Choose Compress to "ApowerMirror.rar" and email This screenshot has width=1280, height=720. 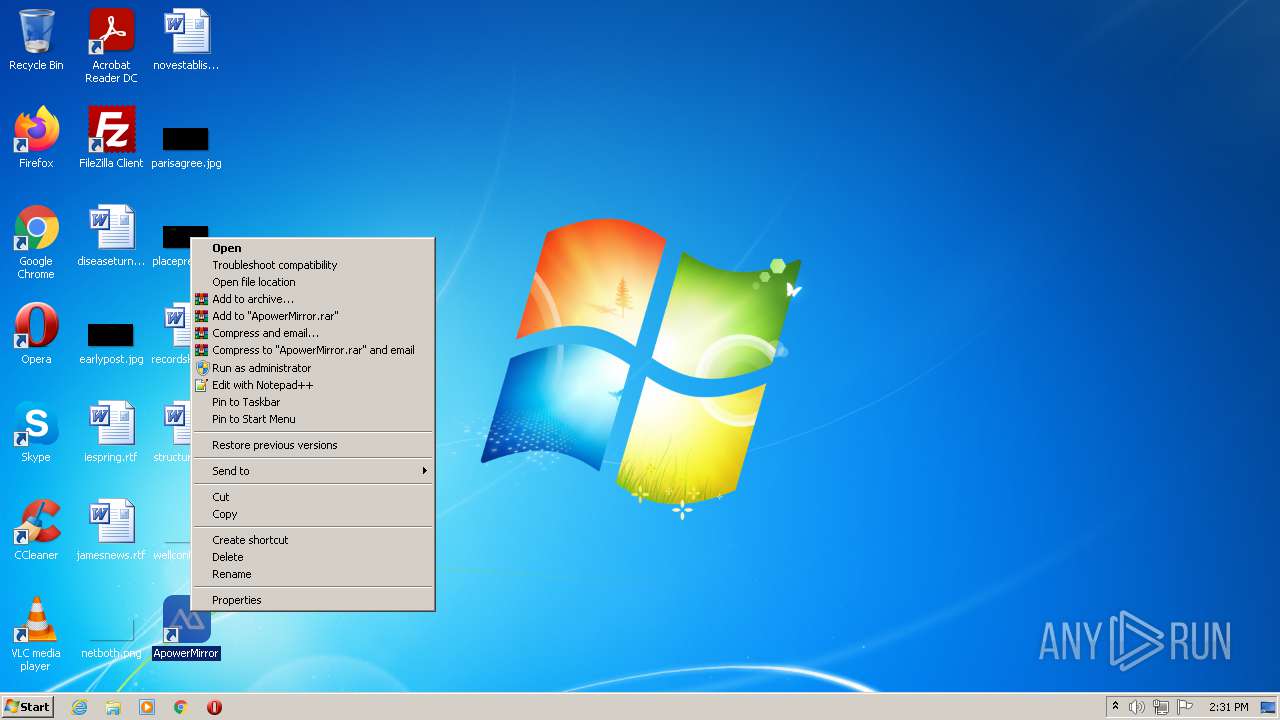(313, 350)
